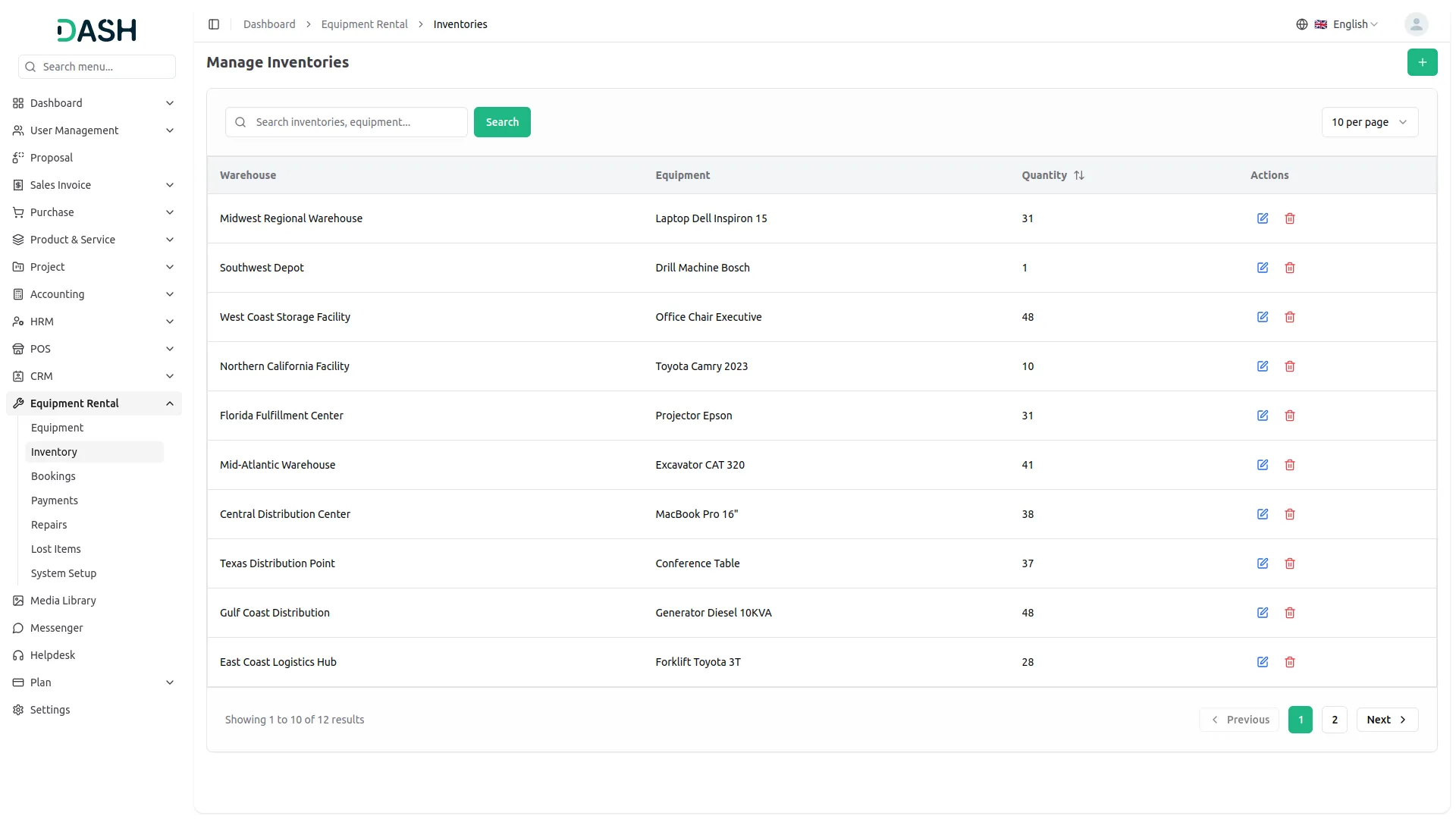Toggle the sidebar panel icon
The width and height of the screenshot is (1456, 819).
214,24
